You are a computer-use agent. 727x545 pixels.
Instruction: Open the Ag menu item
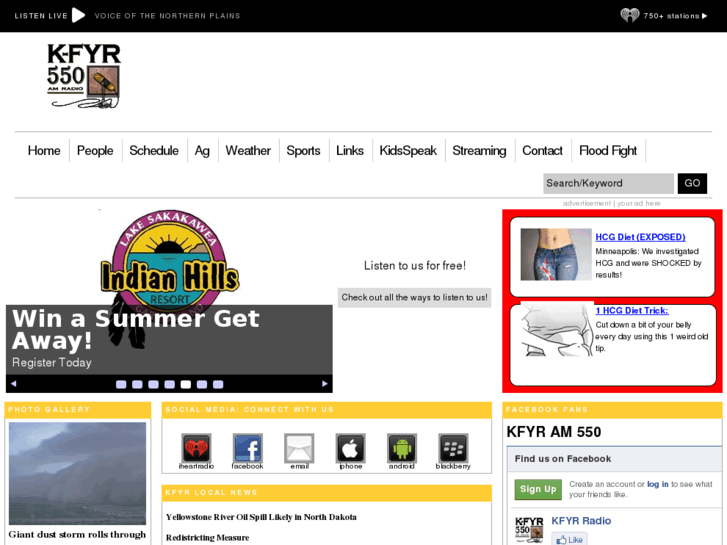click(202, 151)
